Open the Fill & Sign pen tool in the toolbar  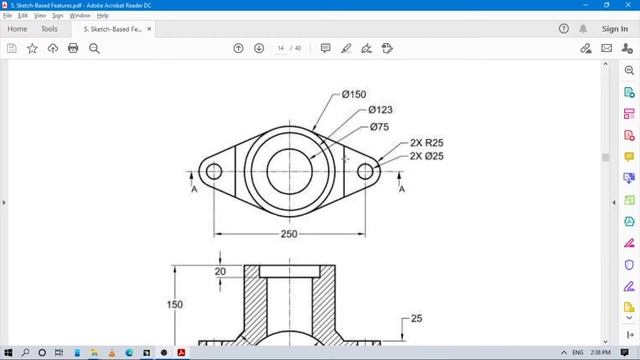point(367,48)
